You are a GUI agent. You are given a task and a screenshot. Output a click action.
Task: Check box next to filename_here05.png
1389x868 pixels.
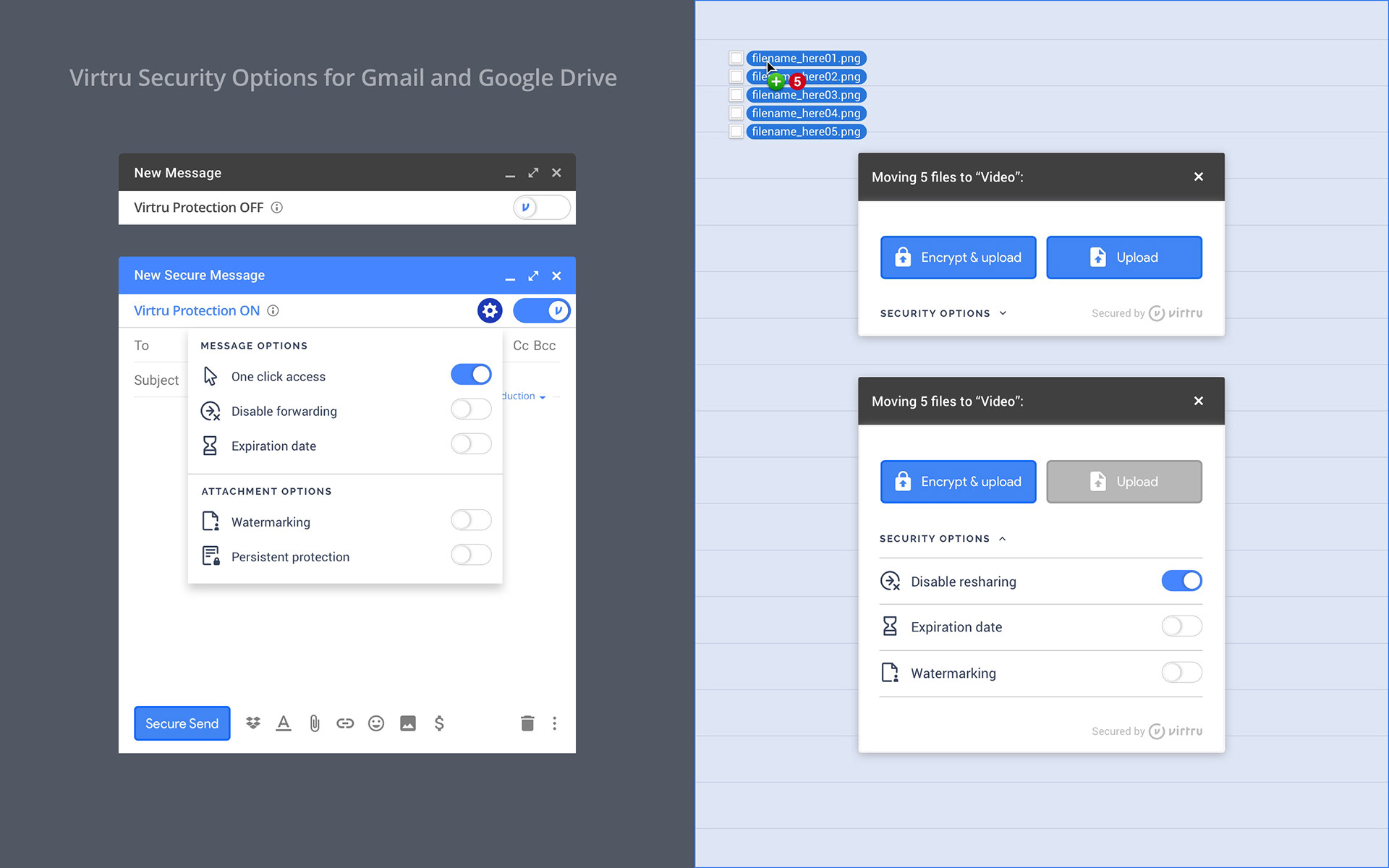tap(736, 132)
